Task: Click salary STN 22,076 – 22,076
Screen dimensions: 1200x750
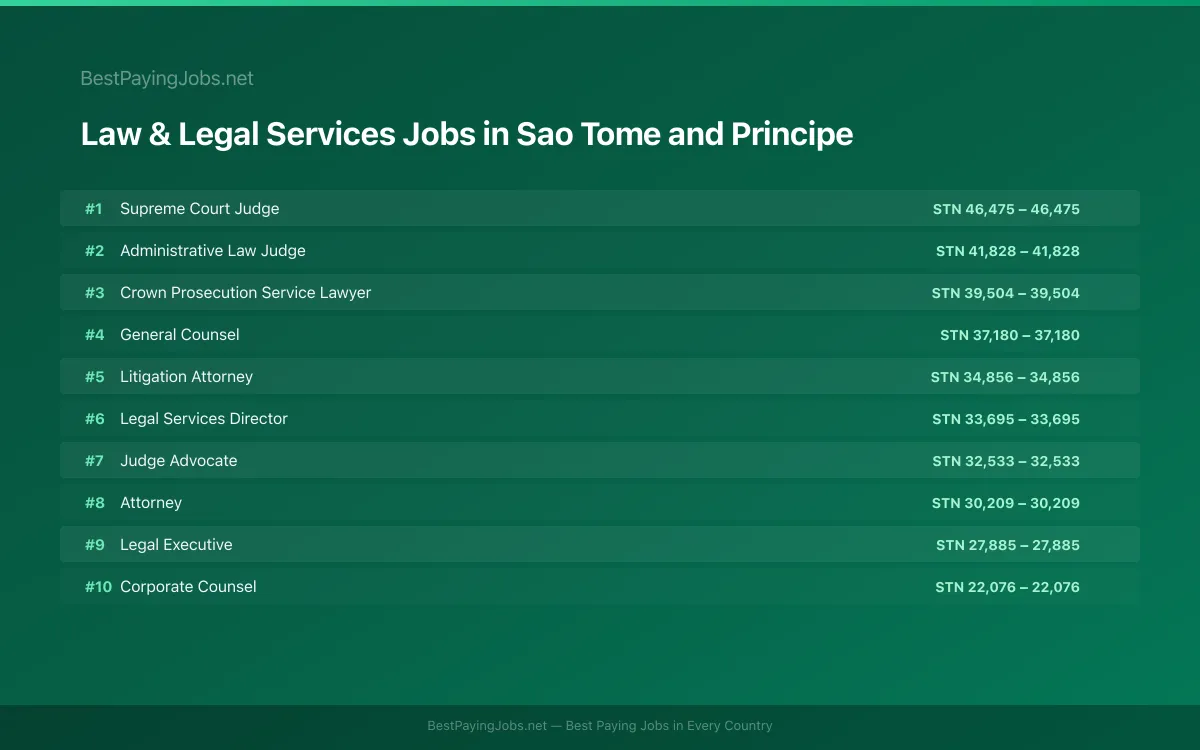Action: (x=1008, y=587)
